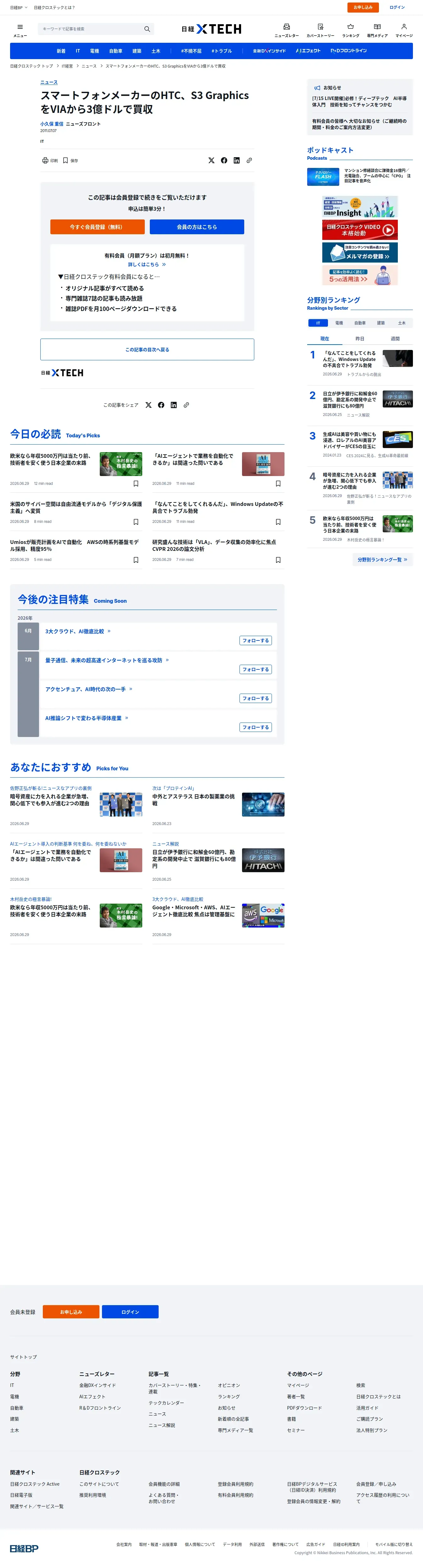This screenshot has width=423, height=1568.
Task: Open 分野別ランキング一覧 link
Action: coord(382,559)
